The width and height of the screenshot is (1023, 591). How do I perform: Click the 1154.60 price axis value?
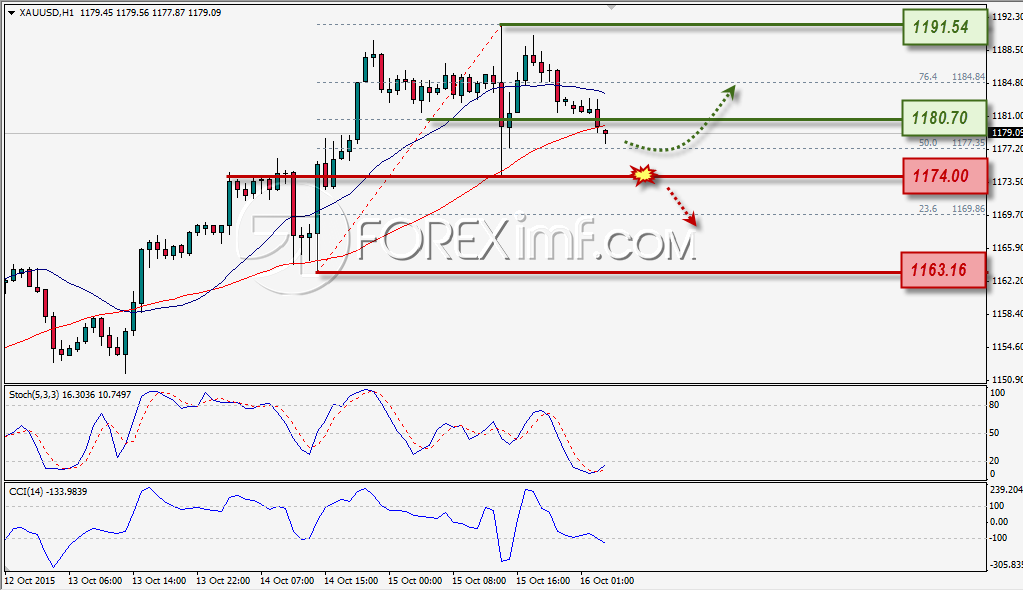pyautogui.click(x=1007, y=346)
